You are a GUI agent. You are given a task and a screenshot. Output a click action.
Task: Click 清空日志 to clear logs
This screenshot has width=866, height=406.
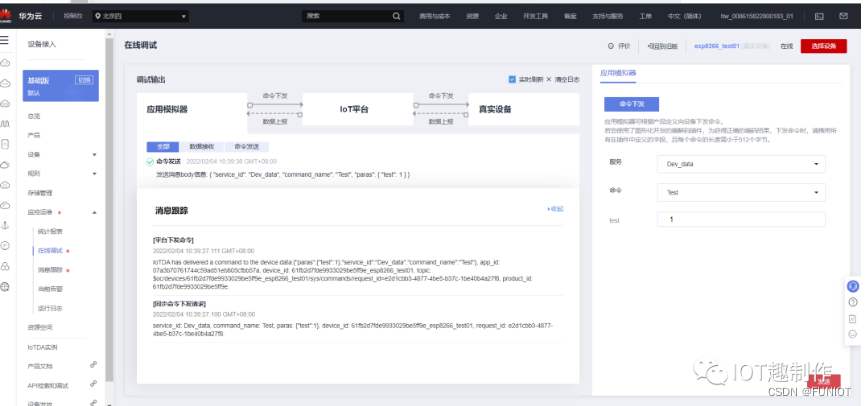coord(567,80)
